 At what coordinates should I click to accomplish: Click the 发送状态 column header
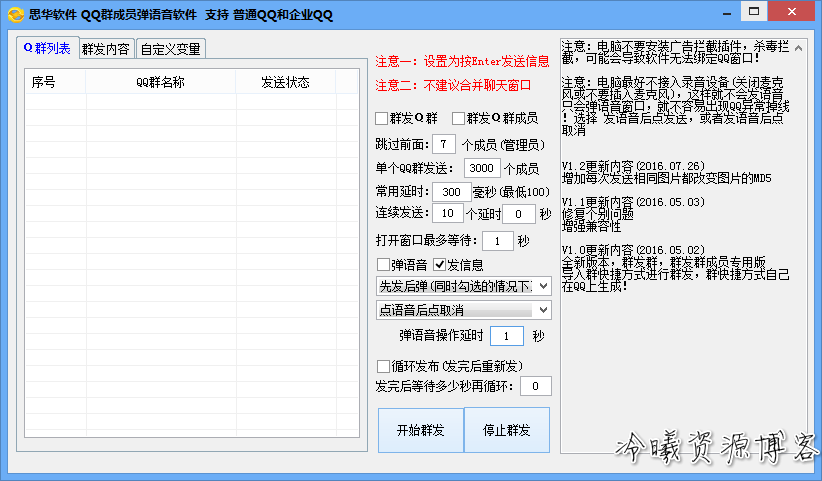point(286,82)
